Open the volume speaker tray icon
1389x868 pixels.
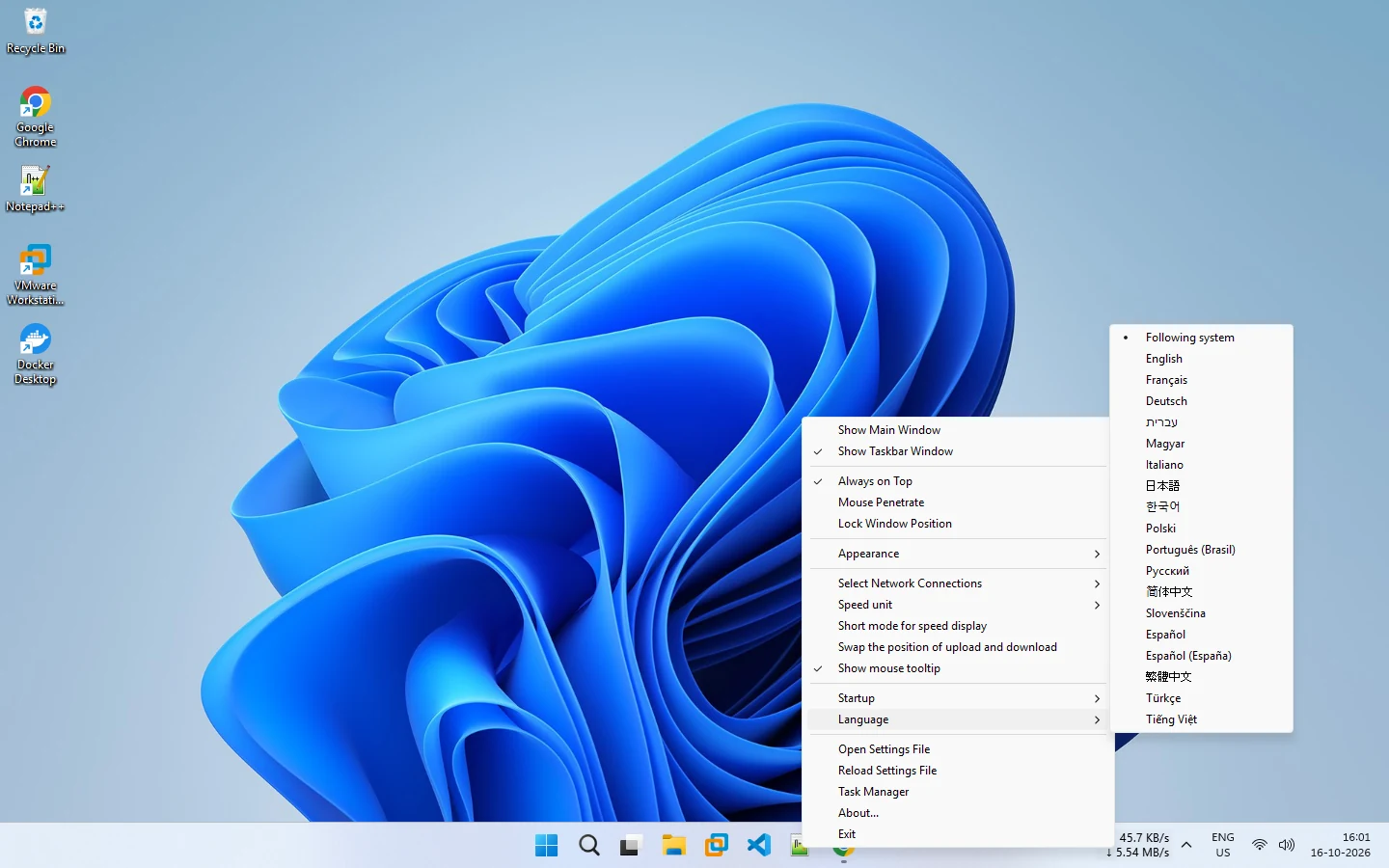coord(1287,845)
